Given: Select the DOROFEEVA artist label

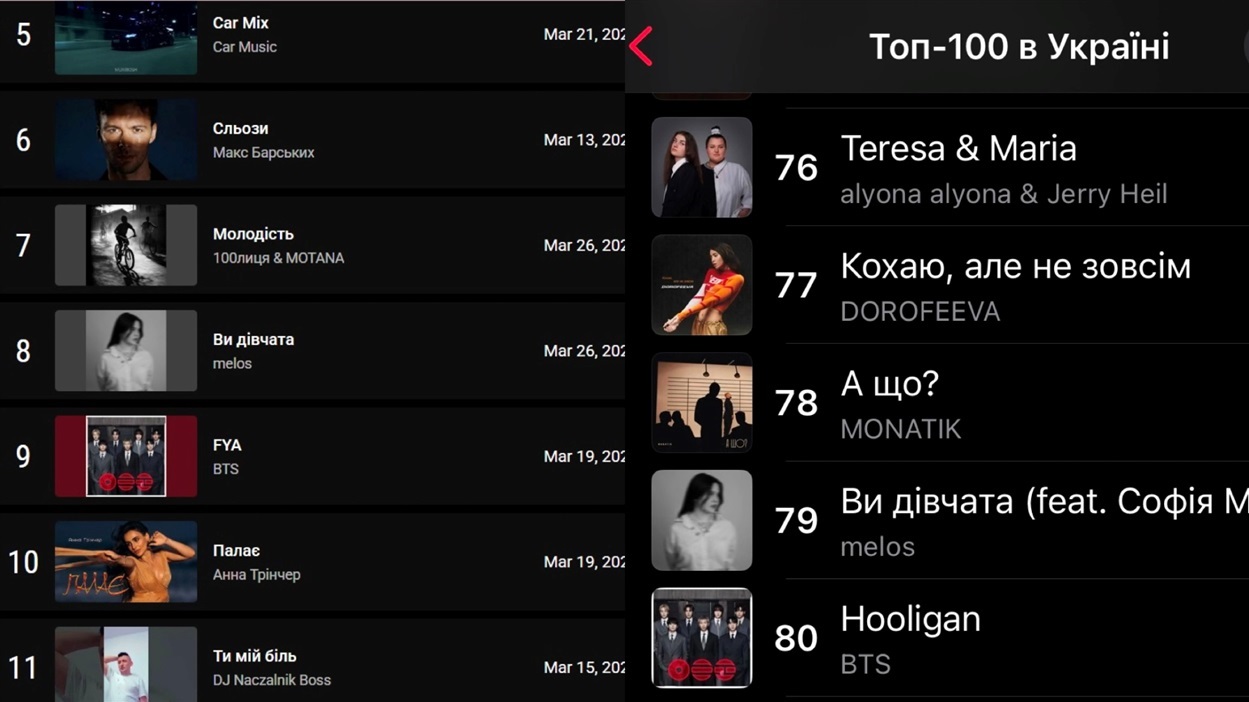Looking at the screenshot, I should click(920, 312).
